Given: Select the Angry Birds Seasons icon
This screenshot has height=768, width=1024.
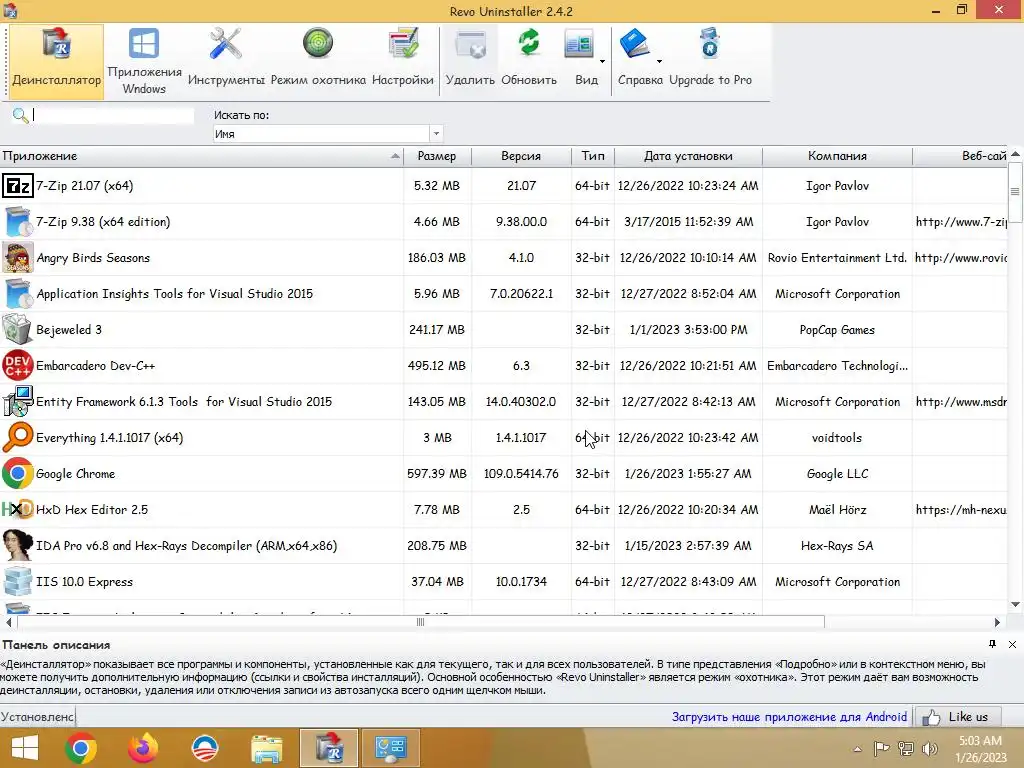Looking at the screenshot, I should click(x=17, y=257).
